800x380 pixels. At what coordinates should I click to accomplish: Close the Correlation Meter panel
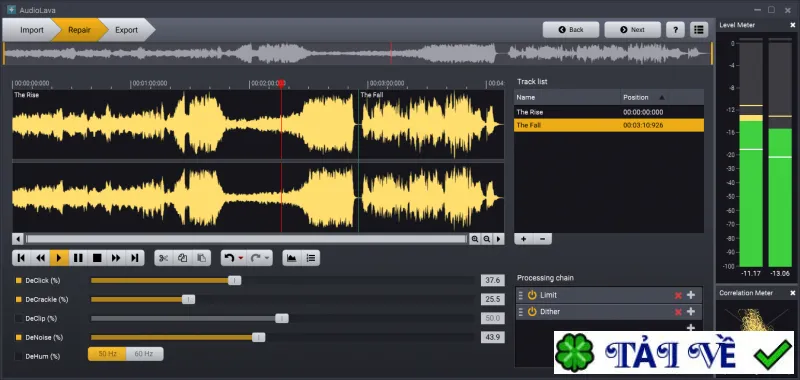(792, 293)
